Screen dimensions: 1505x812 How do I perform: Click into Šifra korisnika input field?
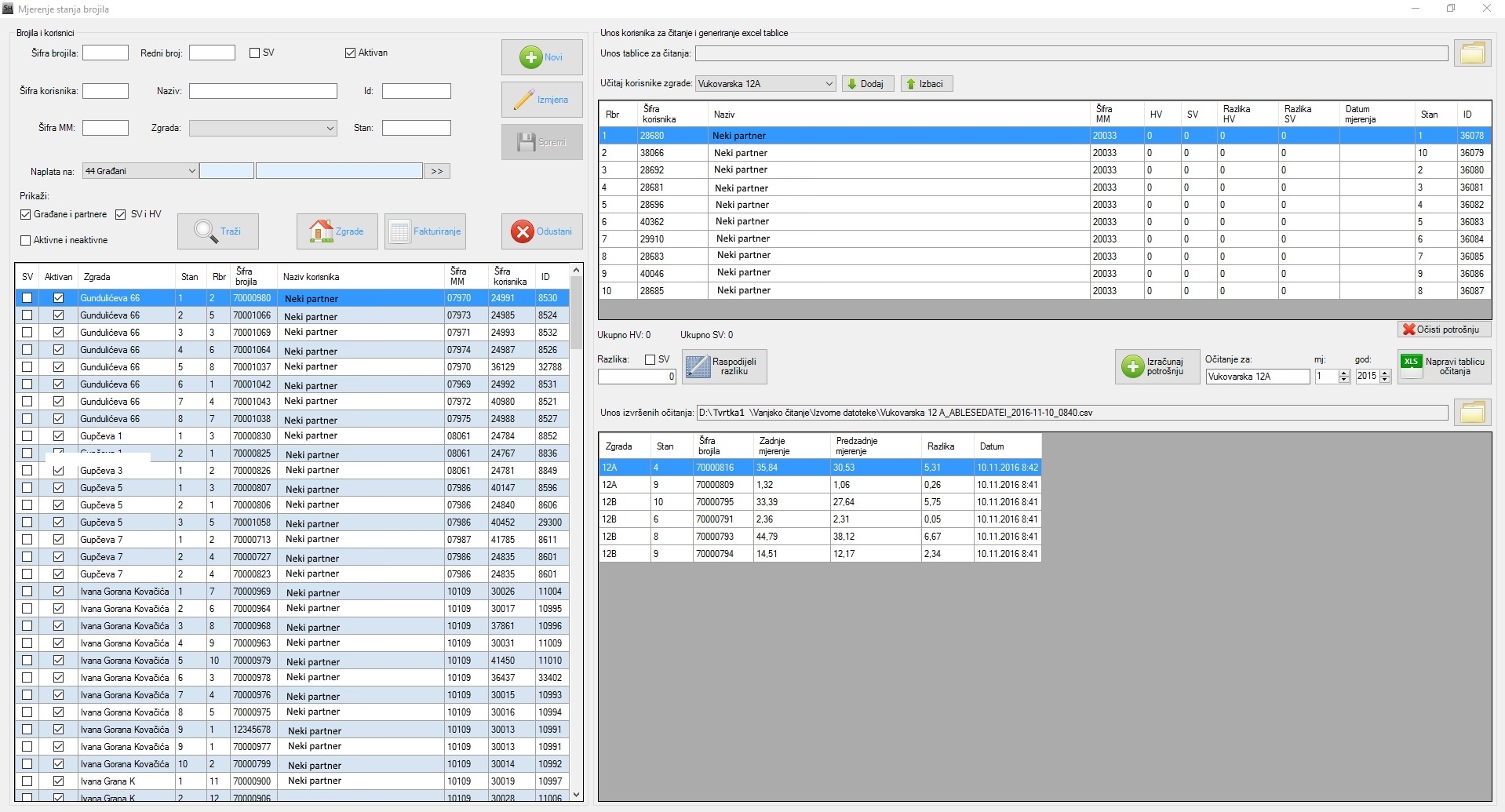tap(105, 91)
